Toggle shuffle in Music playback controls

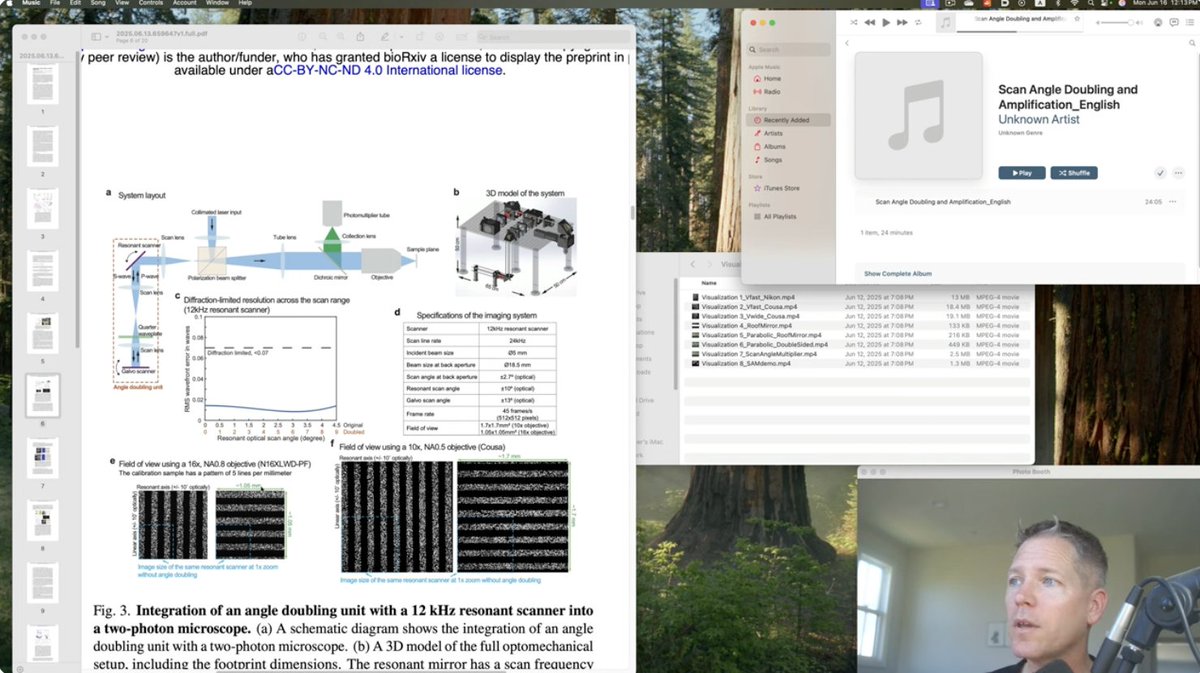(854, 22)
